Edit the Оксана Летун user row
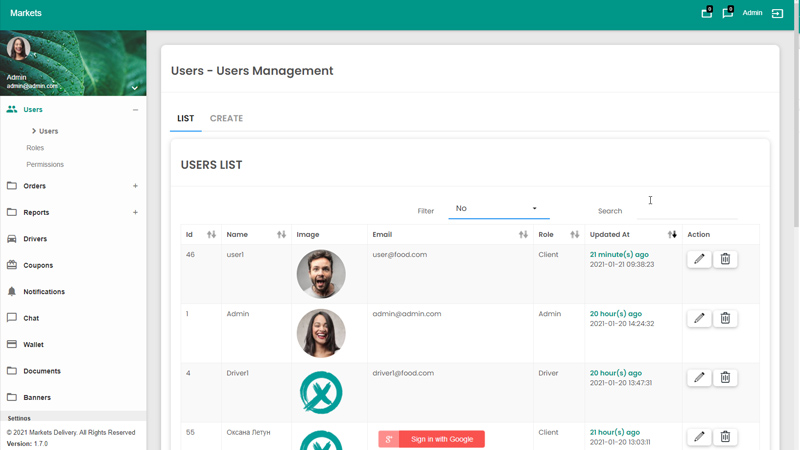Screen dimensions: 800x450 (699, 437)
